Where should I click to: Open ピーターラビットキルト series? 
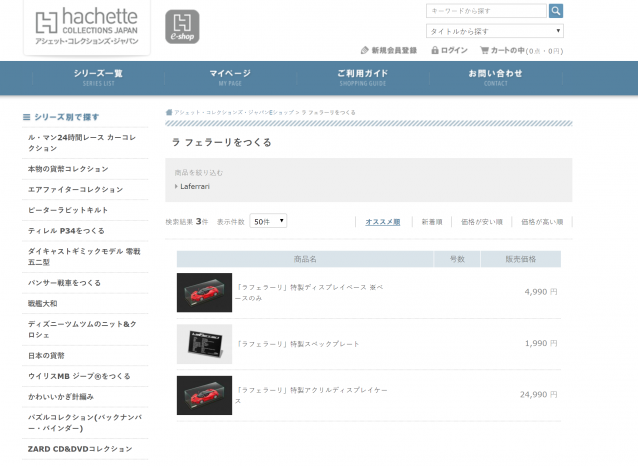pos(85,210)
